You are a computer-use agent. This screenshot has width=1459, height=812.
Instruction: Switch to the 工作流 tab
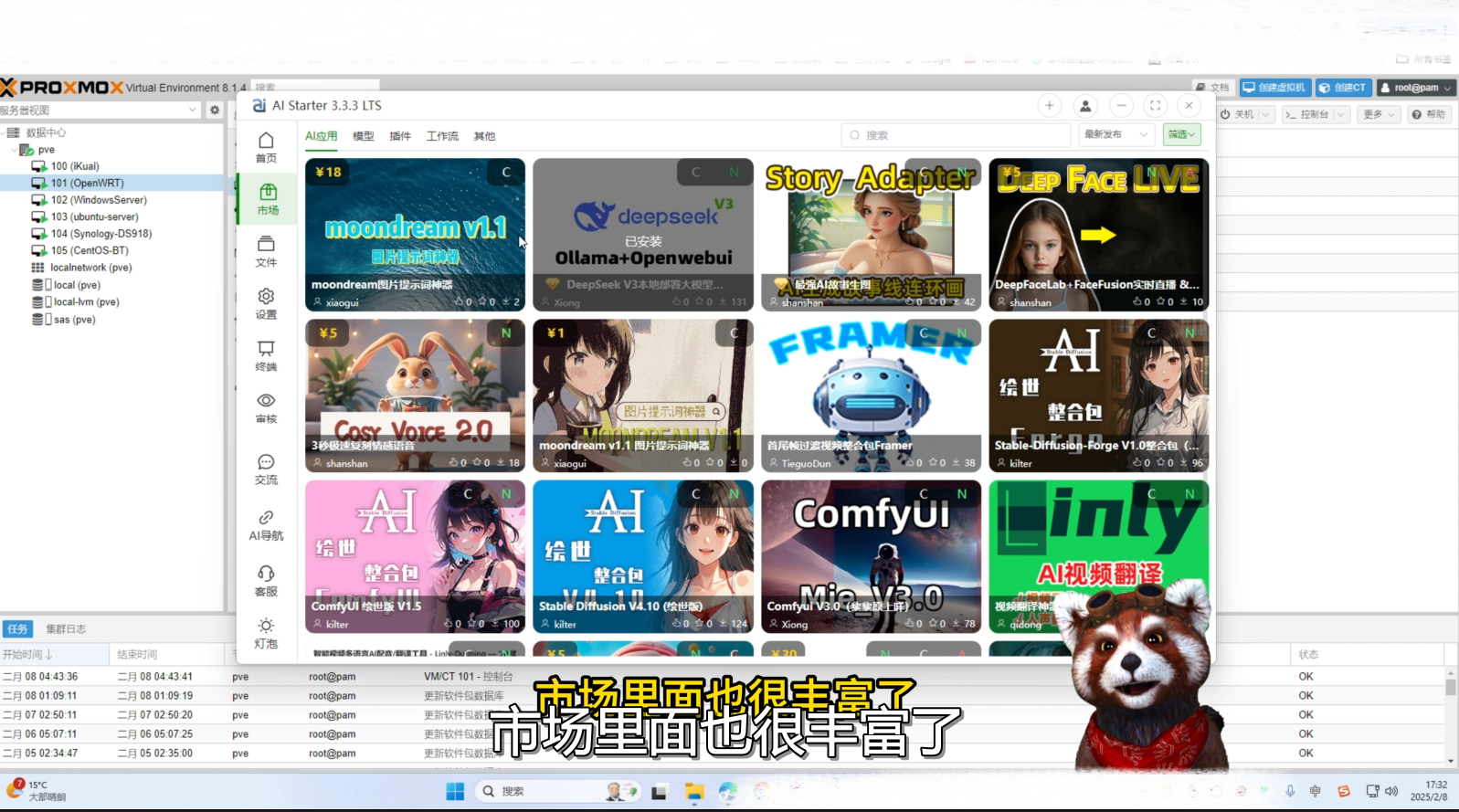coord(442,136)
